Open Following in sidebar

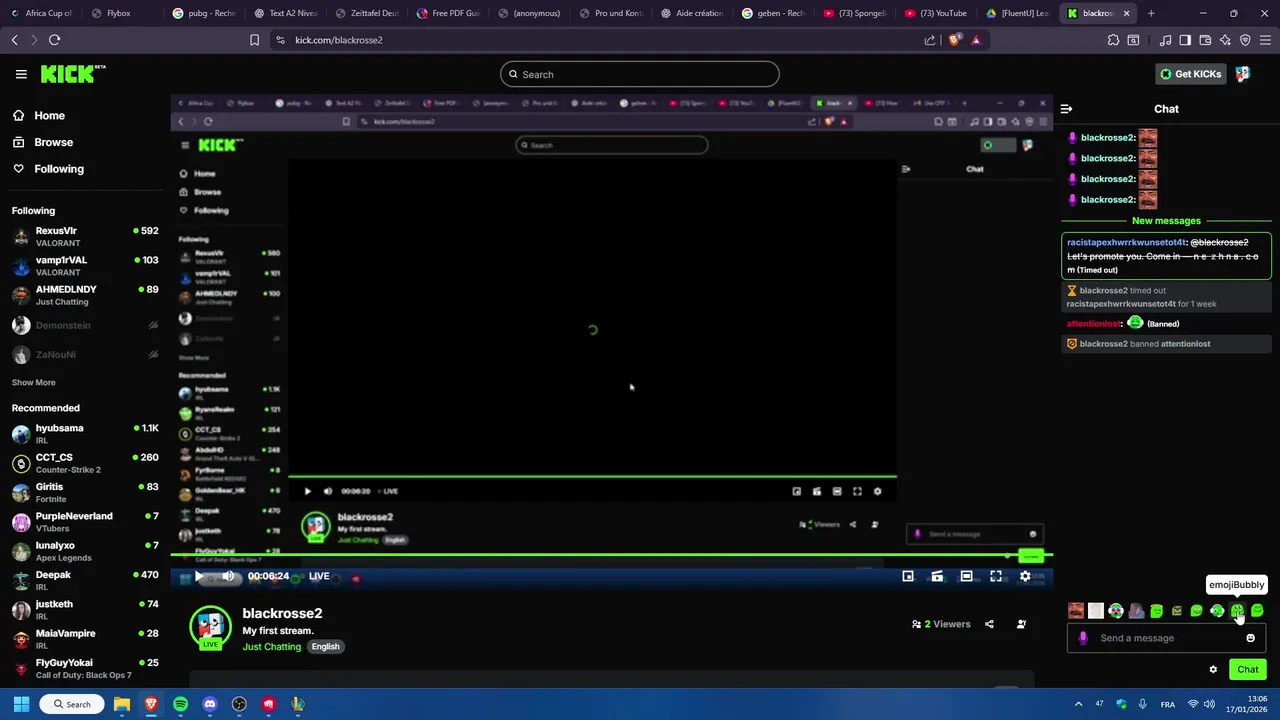[x=59, y=169]
